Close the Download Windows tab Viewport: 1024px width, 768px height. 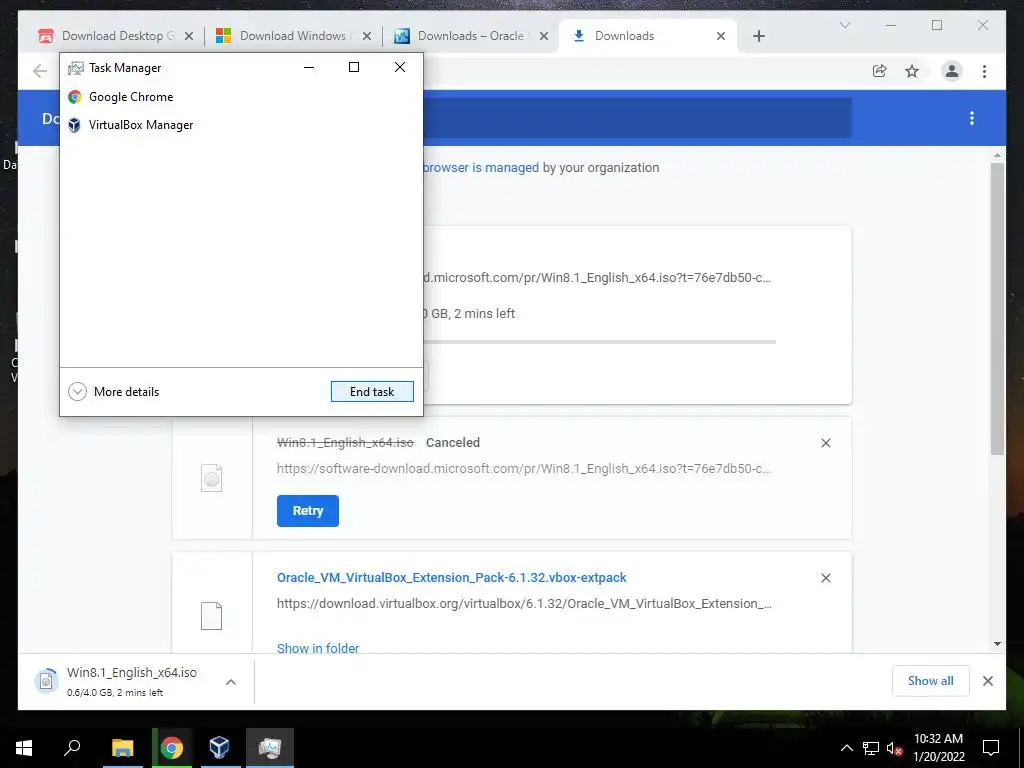pyautogui.click(x=366, y=36)
